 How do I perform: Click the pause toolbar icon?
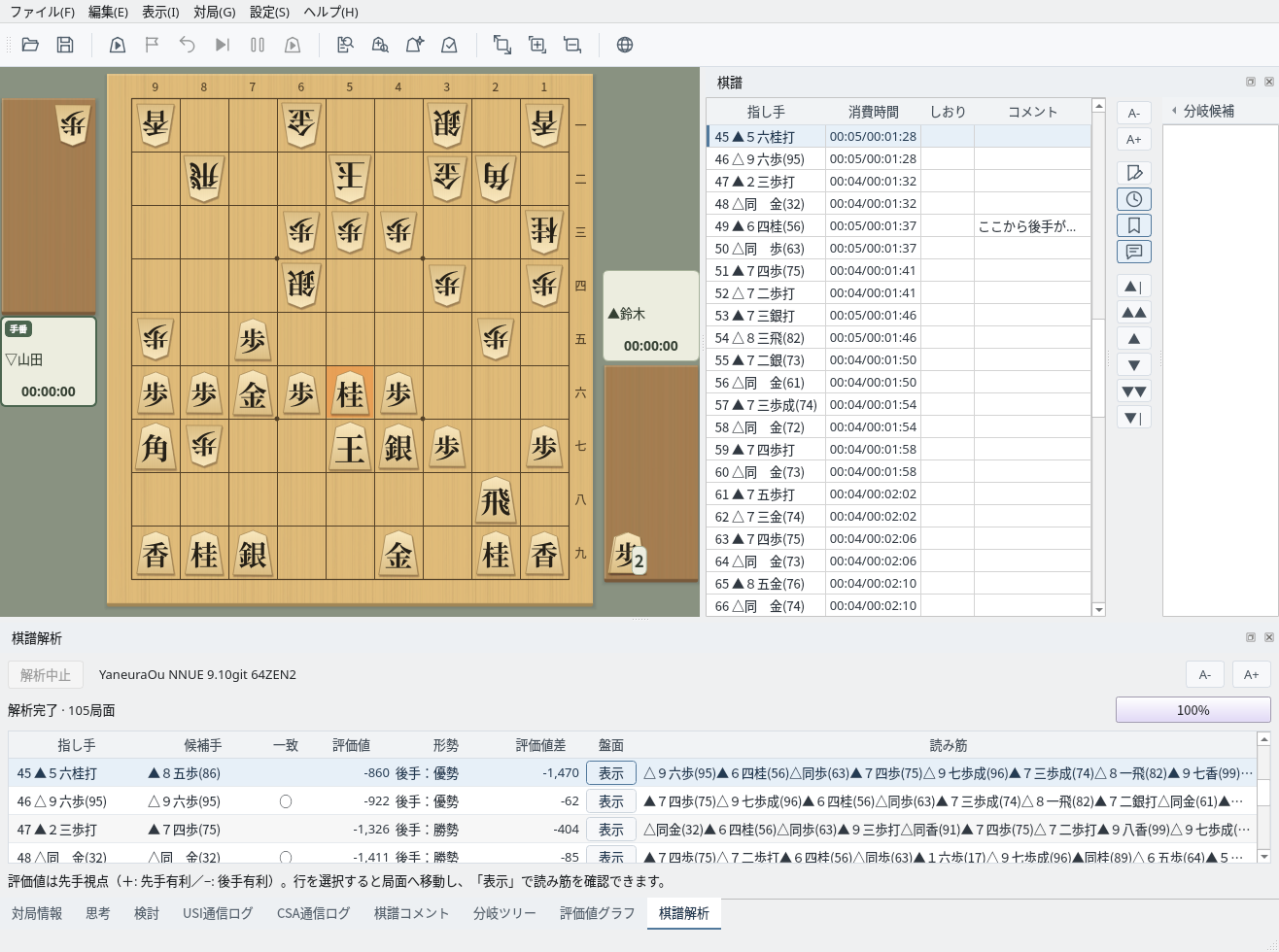[x=258, y=45]
